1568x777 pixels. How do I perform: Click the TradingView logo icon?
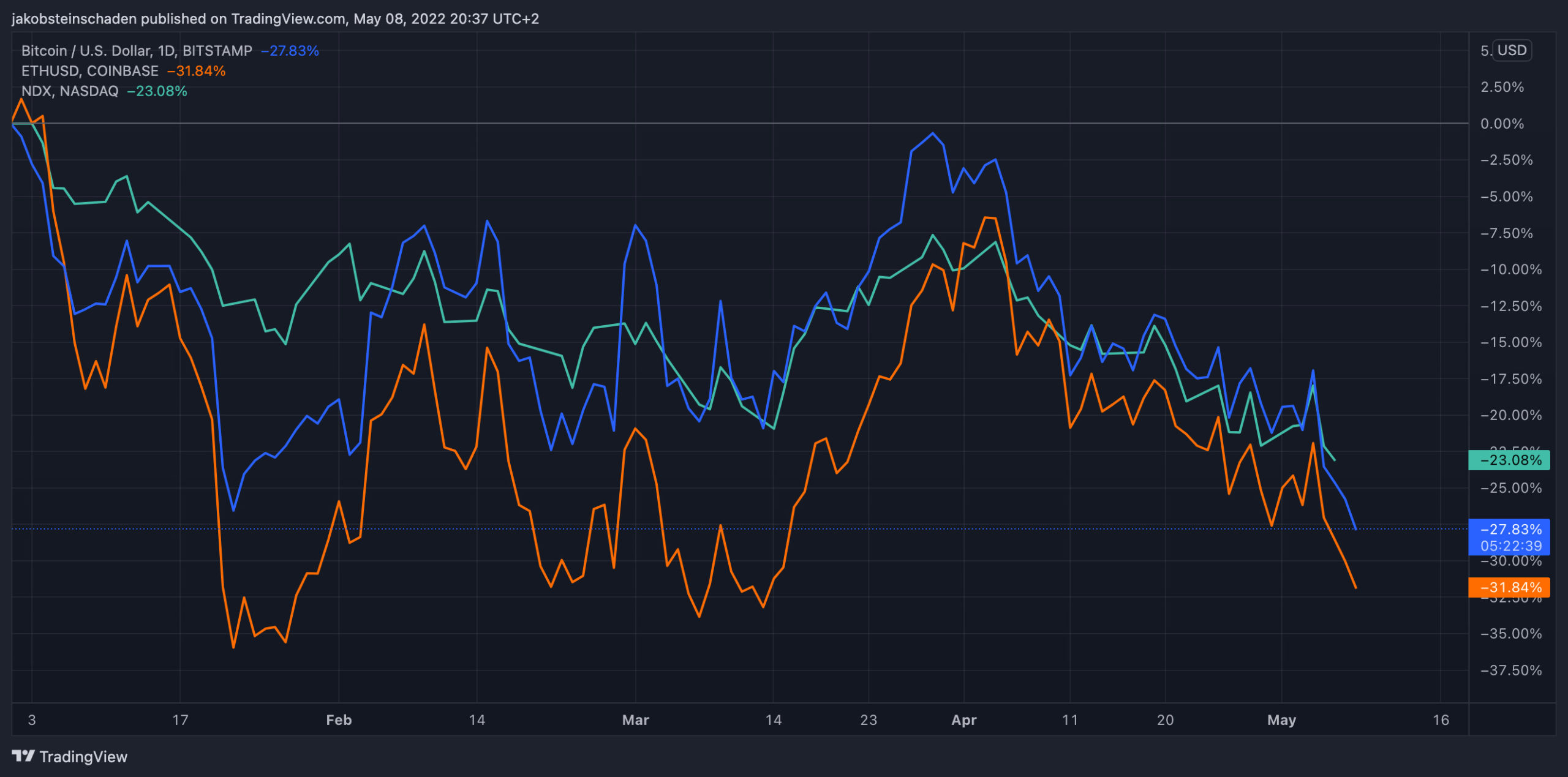[x=23, y=756]
